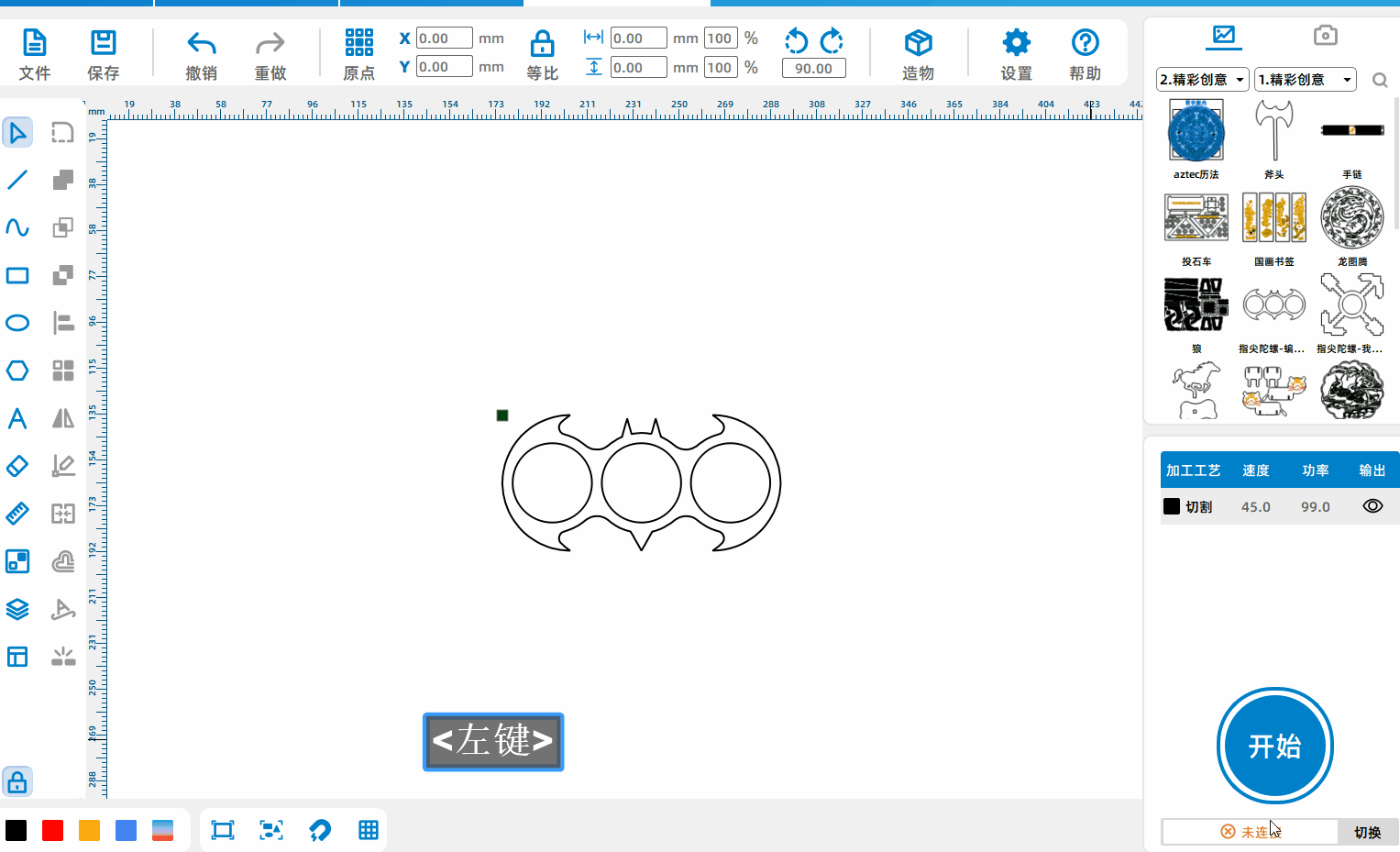Screen dimensions: 1400x852
Task: Click the 开始 start button
Action: 1275,746
